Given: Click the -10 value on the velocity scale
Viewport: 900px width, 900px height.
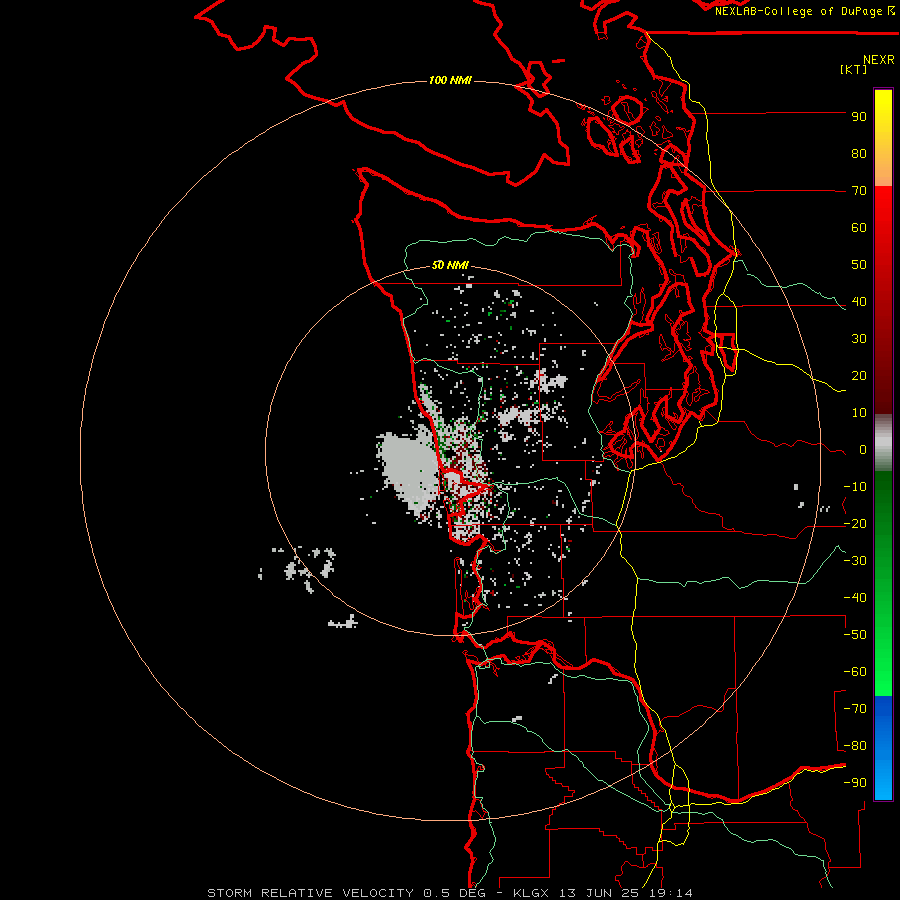Looking at the screenshot, I should (855, 487).
